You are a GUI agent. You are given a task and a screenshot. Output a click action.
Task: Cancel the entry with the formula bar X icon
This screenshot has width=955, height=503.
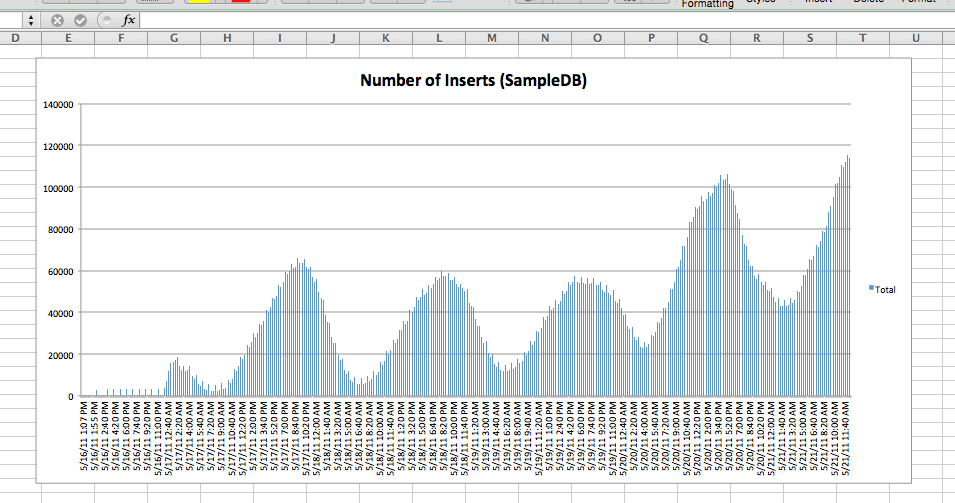click(x=57, y=21)
